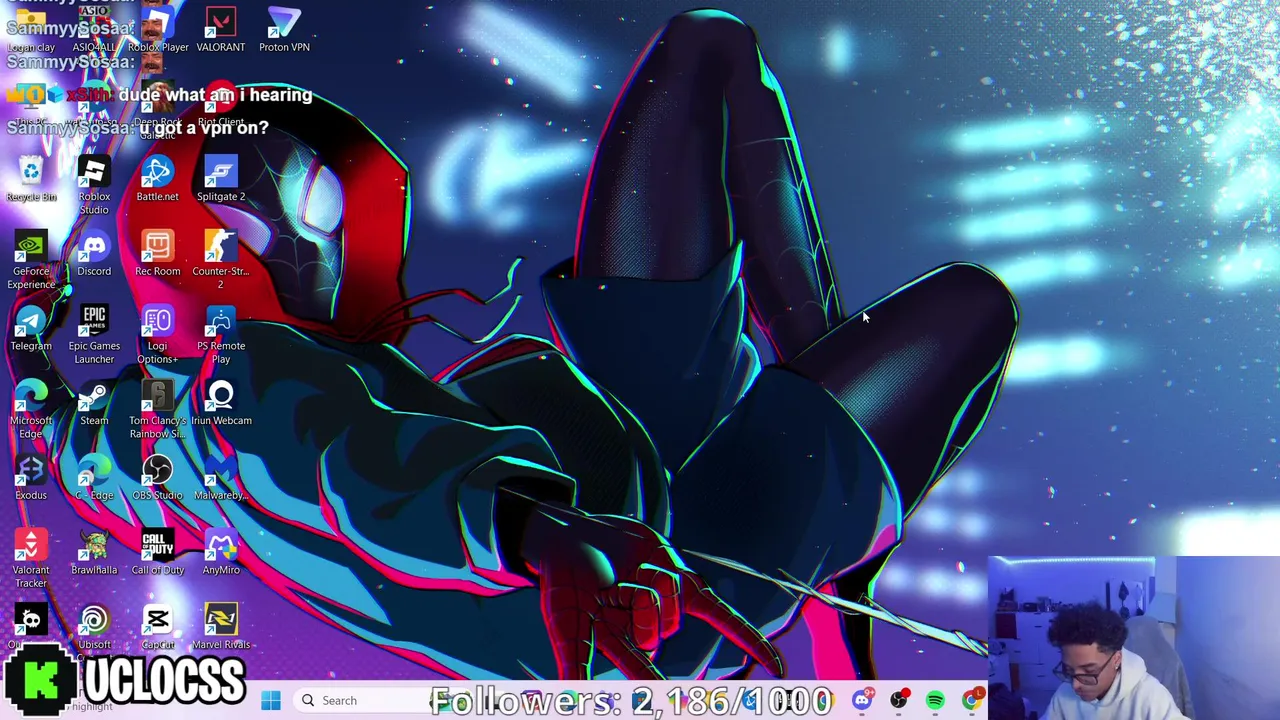The width and height of the screenshot is (1280, 720).
Task: Launch the CapCut desktop shortcut
Action: (x=157, y=627)
